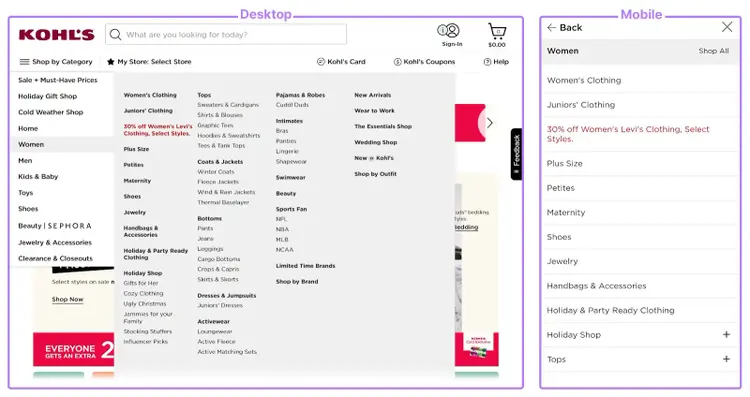Click the Kohl's logo
The height and width of the screenshot is (397, 750).
coord(56,34)
